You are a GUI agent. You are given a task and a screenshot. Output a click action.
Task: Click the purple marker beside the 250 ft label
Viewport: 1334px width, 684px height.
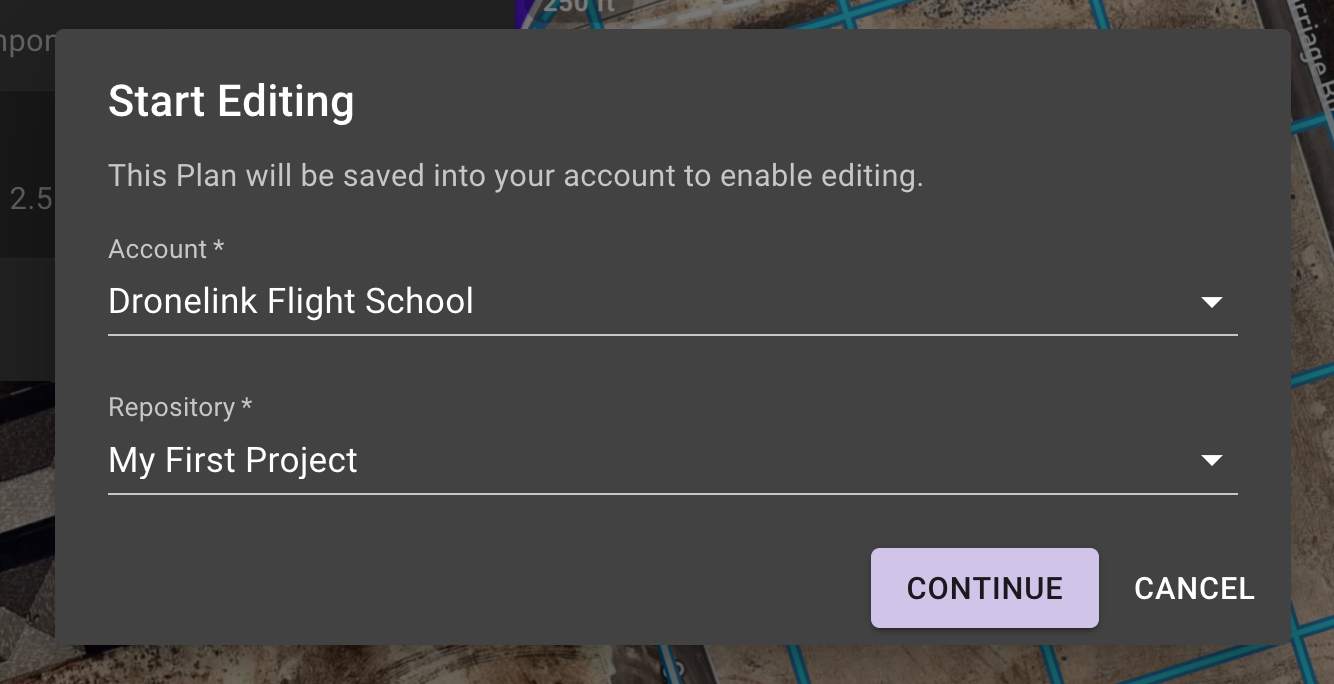pos(528,12)
